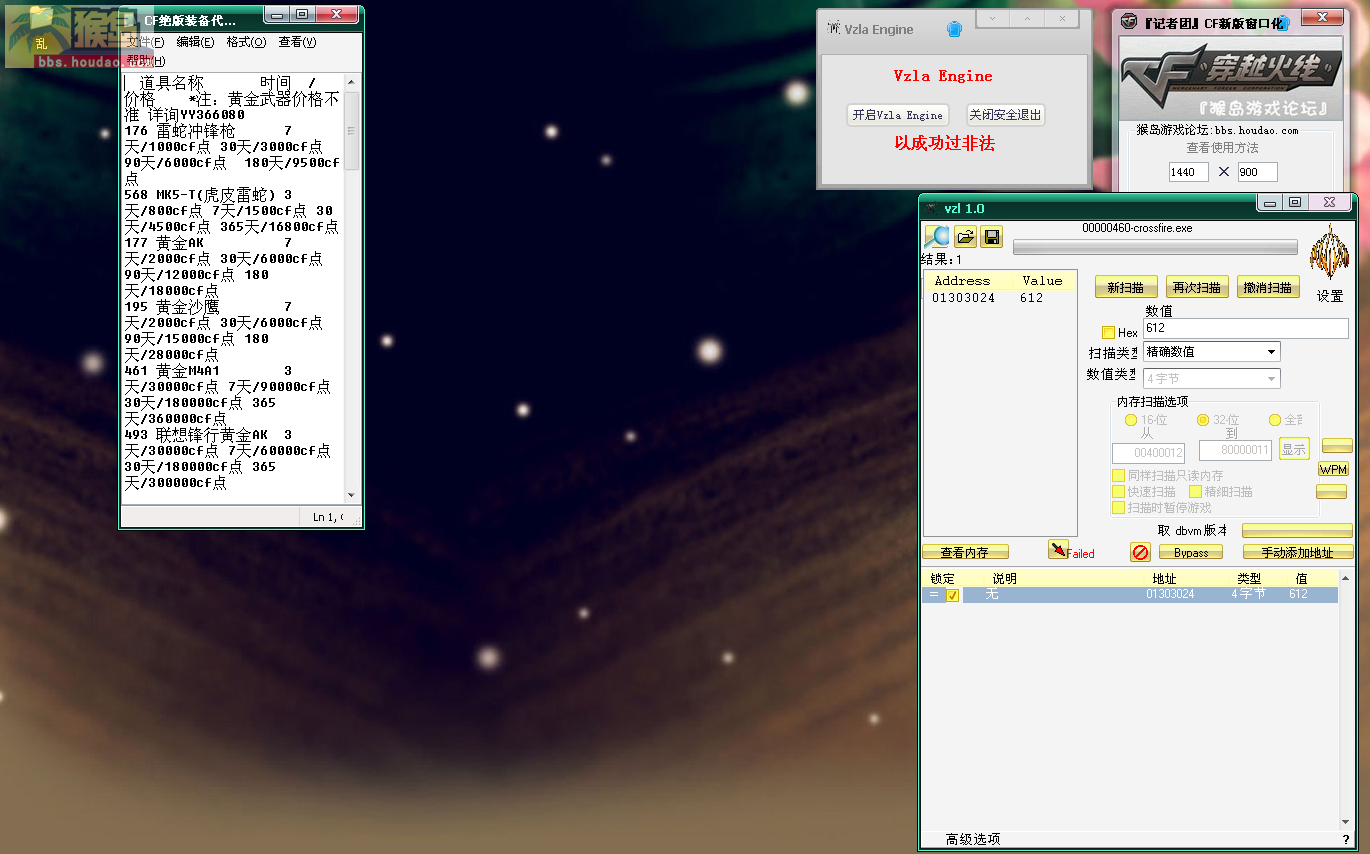Click 显示 button in memory scan options

[1294, 449]
